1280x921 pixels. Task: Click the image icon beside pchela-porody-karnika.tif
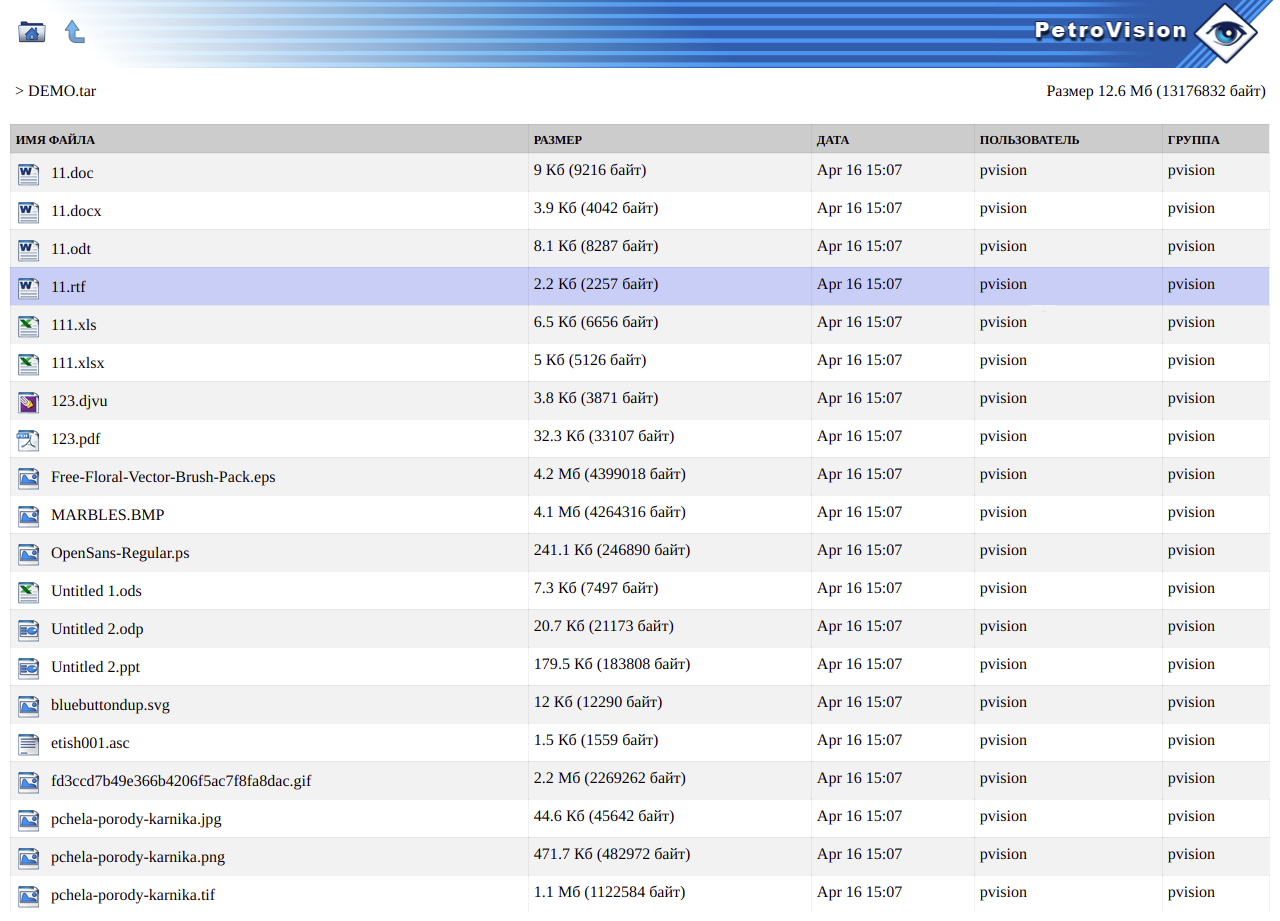coord(28,895)
